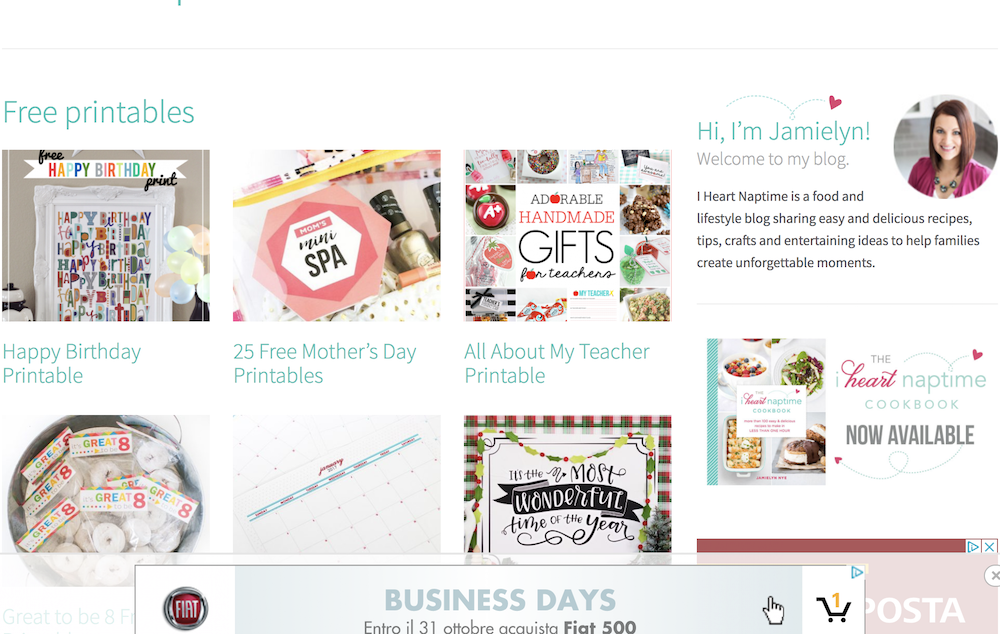1000x634 pixels.
Task: Open AdChoices icon on the sidebar ad
Action: click(973, 547)
